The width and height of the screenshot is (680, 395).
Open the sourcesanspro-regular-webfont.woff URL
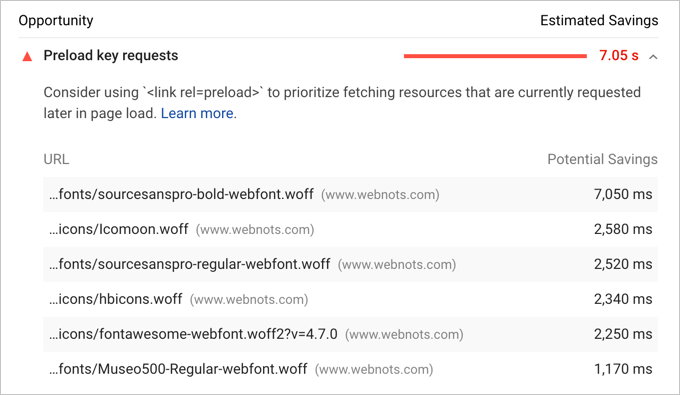[x=190, y=264]
